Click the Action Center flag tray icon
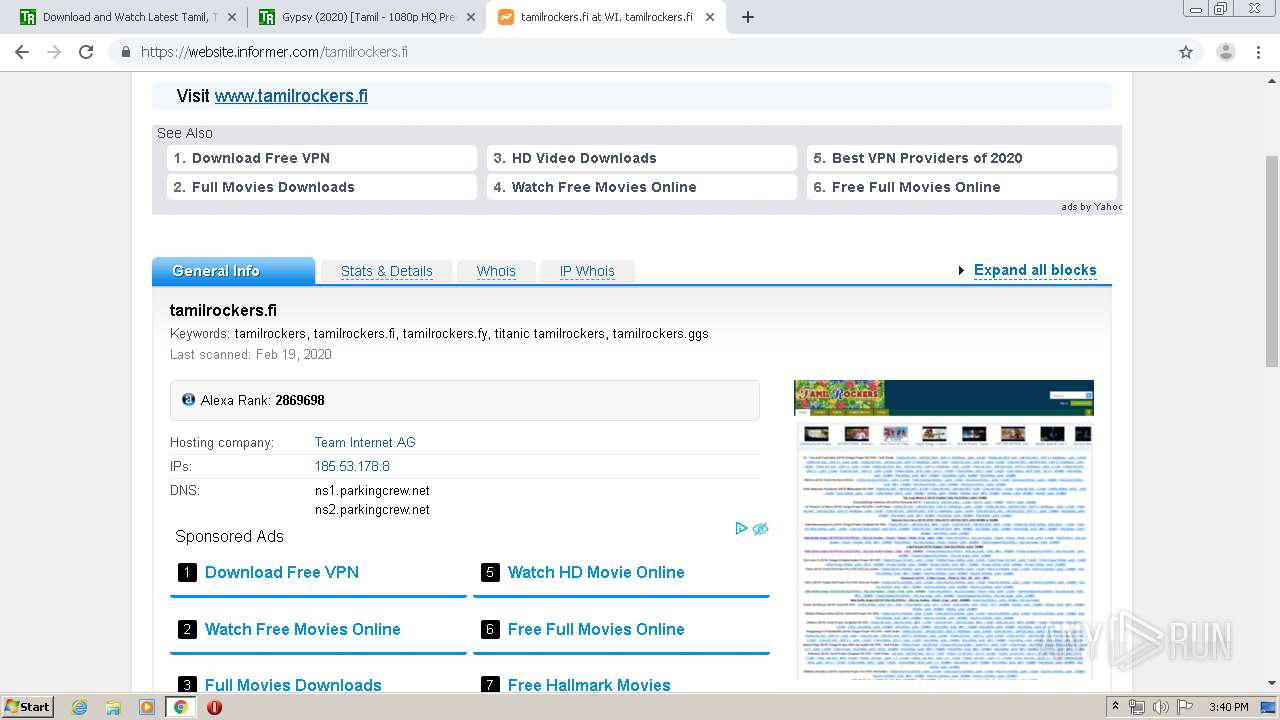The width and height of the screenshot is (1280, 720). (1185, 707)
